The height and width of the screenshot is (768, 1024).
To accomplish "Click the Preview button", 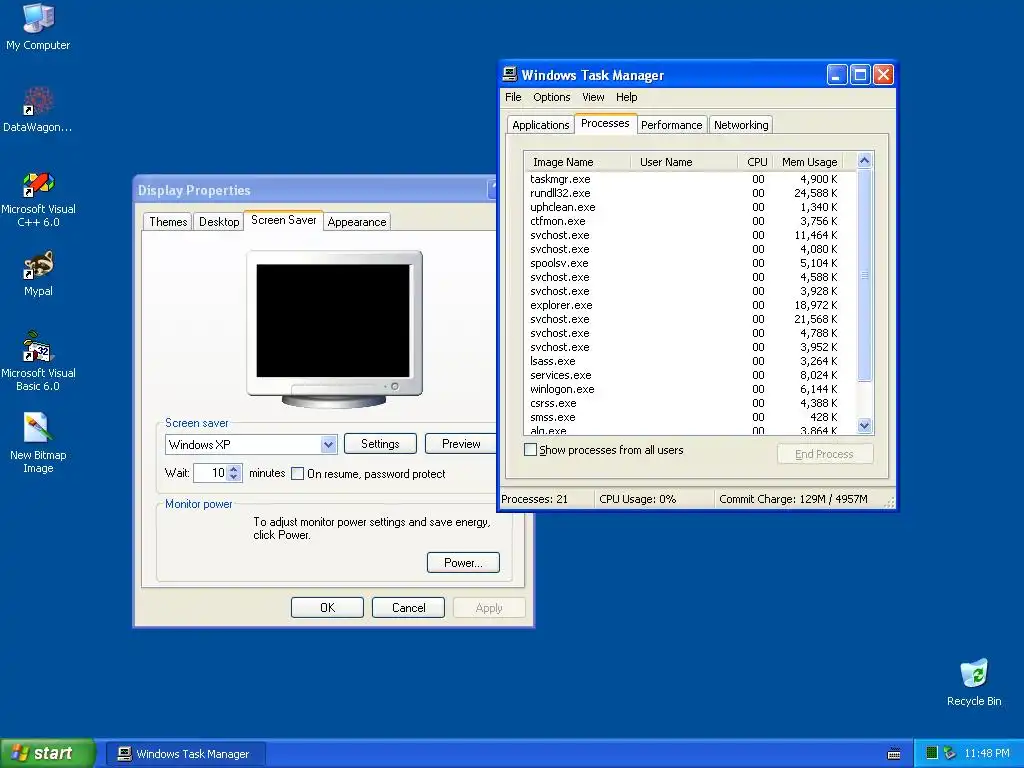I will pos(460,444).
